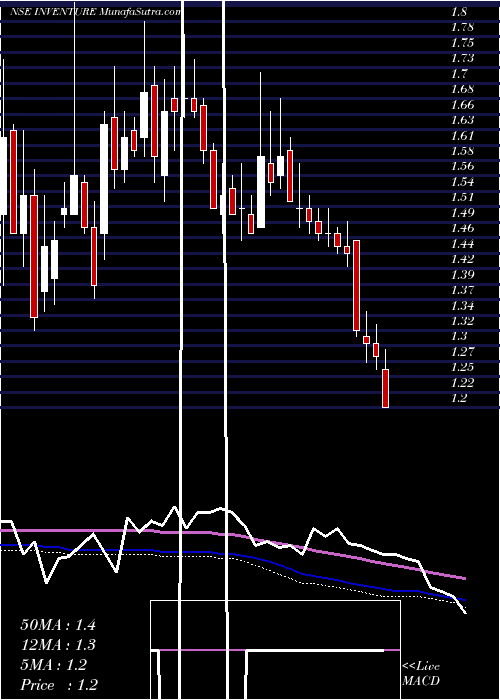Click the blue 12MA line's right end

(x=464, y=600)
